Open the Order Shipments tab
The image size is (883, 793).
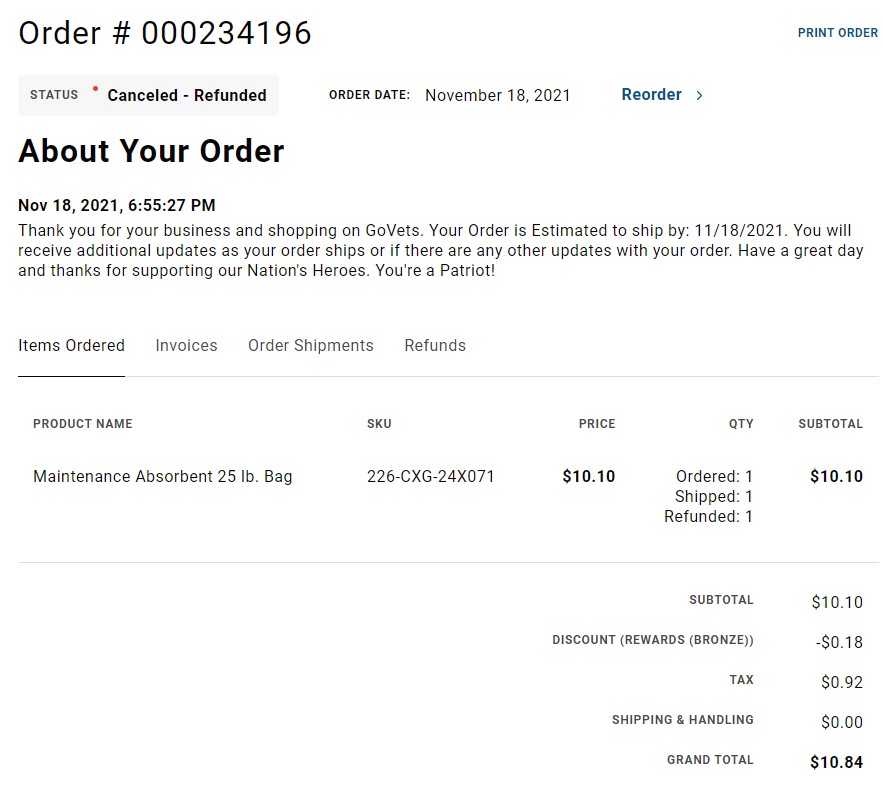(311, 345)
